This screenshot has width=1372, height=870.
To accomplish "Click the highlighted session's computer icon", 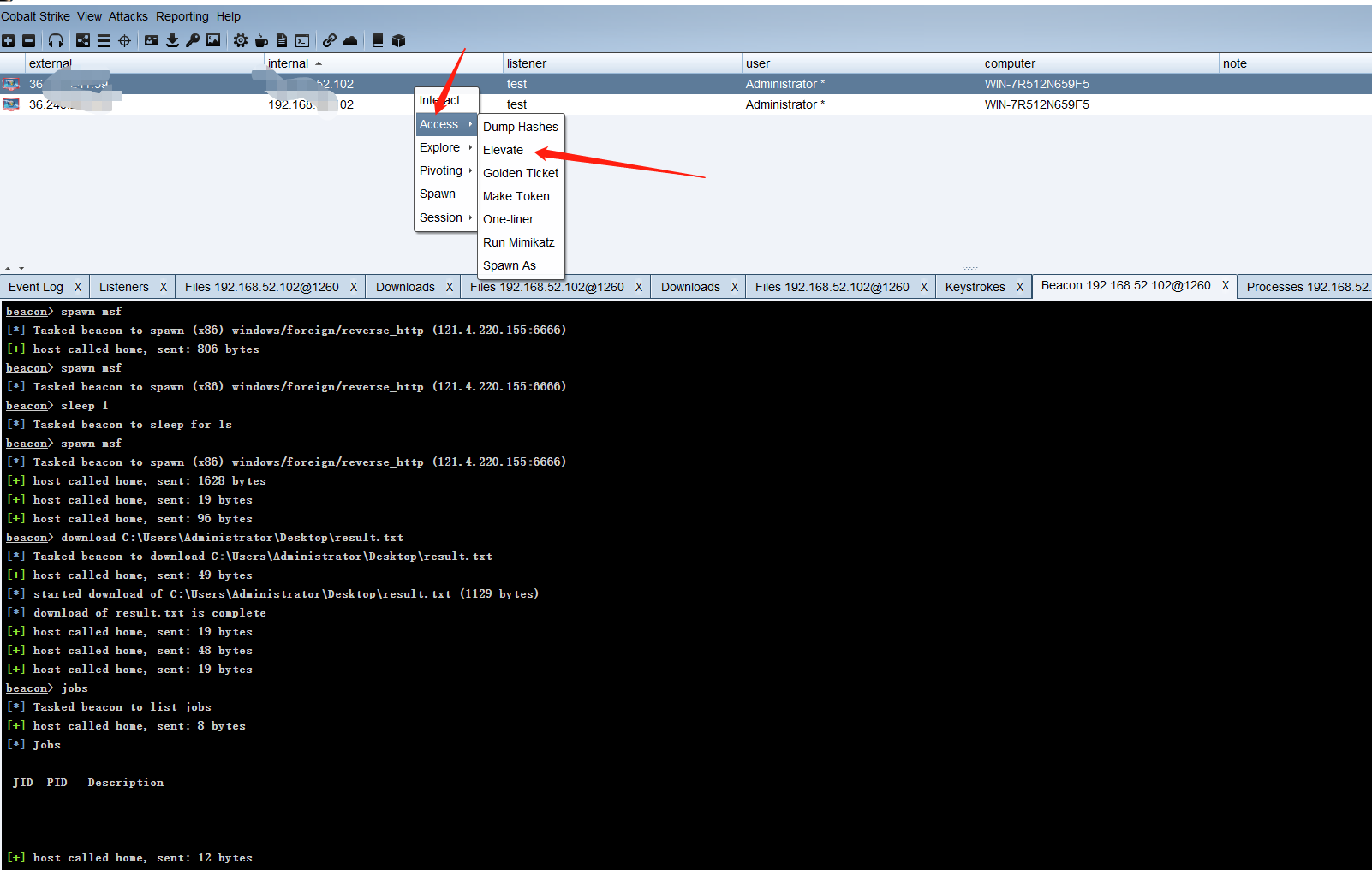I will (x=11, y=84).
